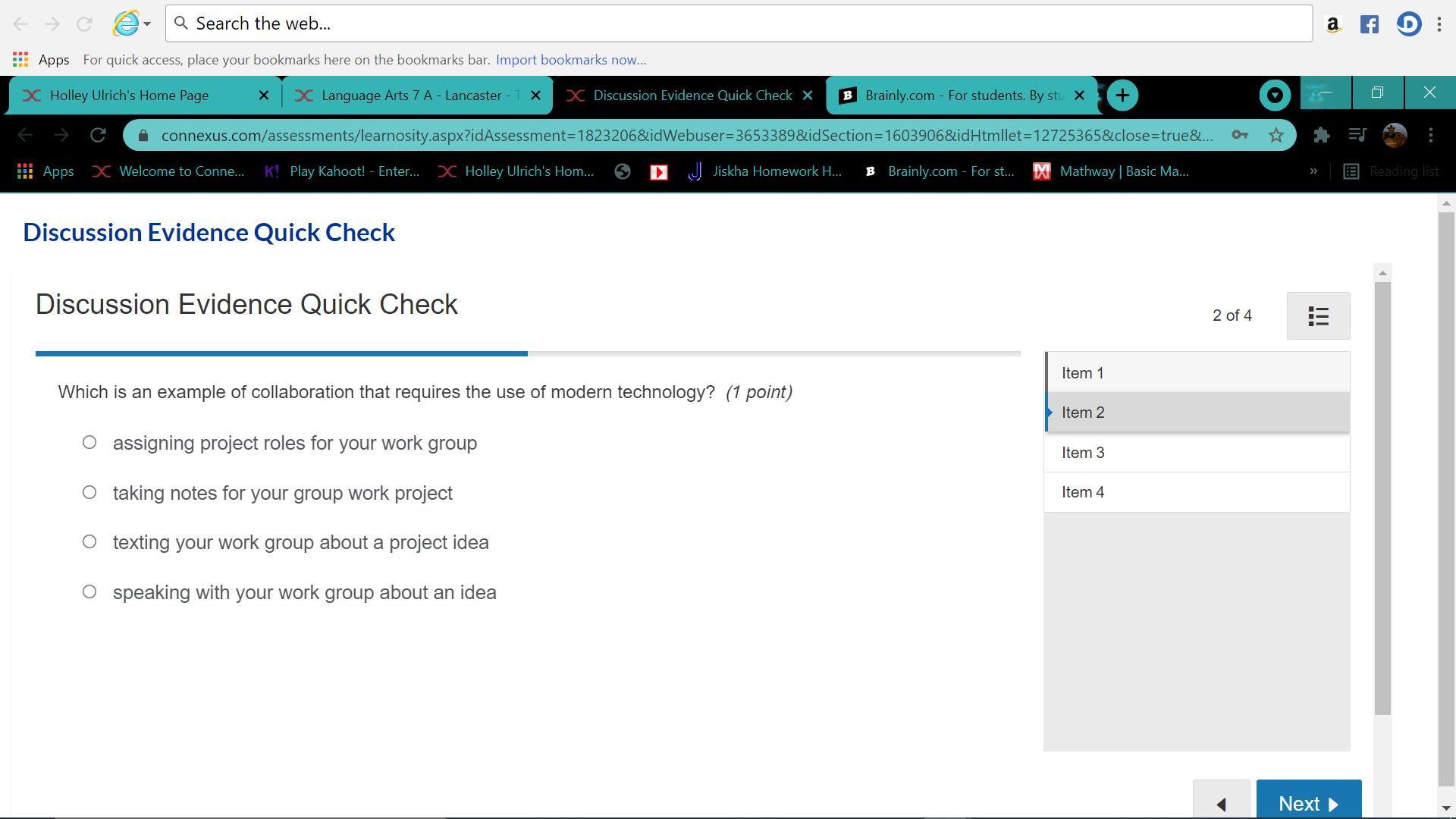Click the saved password key icon
1456x819 pixels.
[x=1239, y=135]
